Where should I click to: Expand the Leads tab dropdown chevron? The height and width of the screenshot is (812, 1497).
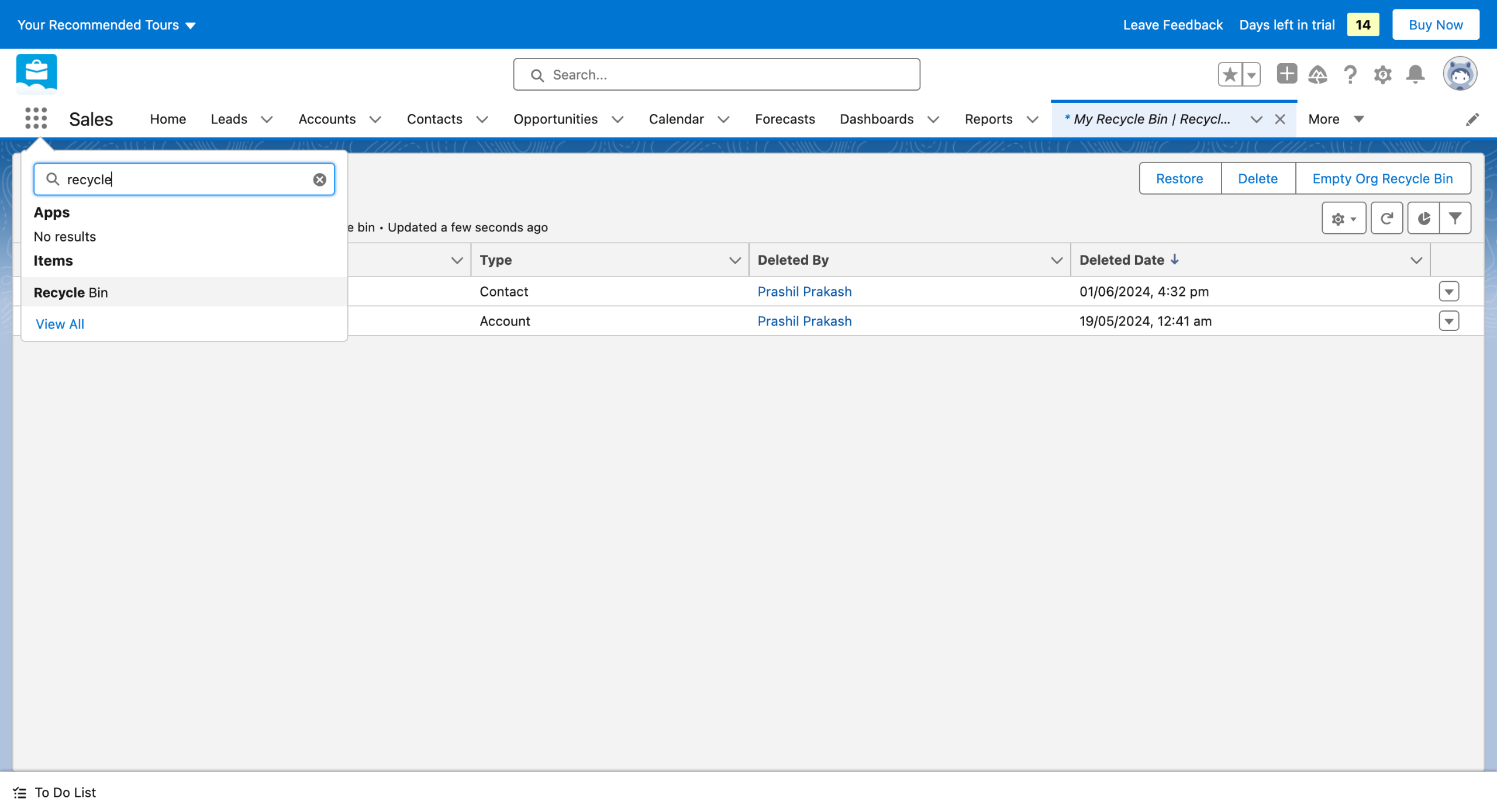[x=267, y=119]
